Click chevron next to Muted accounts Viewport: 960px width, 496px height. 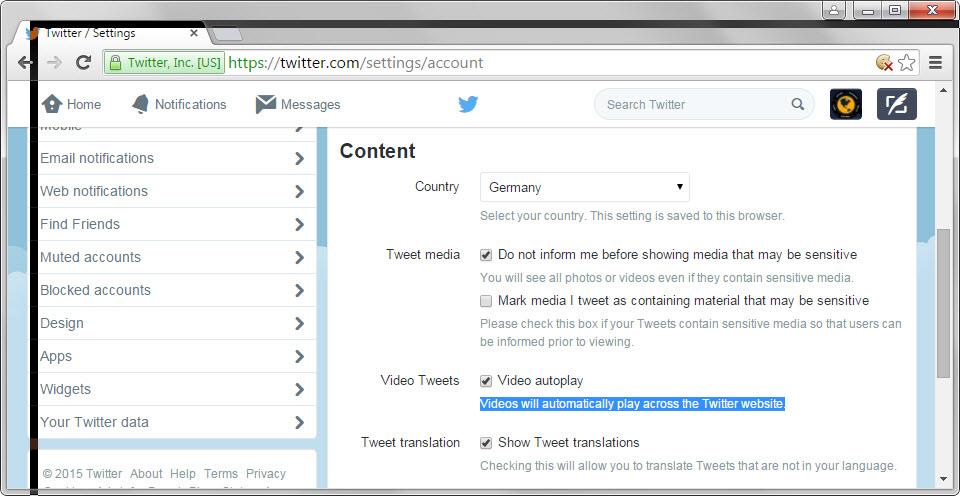299,258
